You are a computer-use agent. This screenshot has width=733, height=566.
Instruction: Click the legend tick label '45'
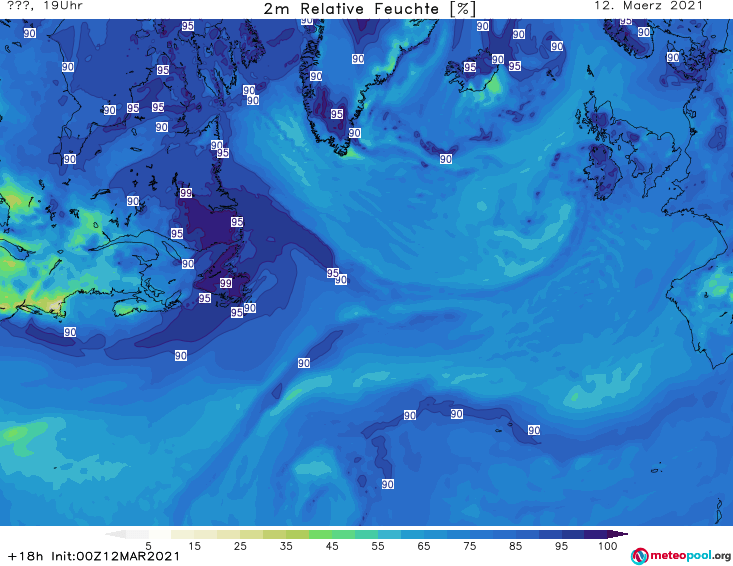click(332, 546)
